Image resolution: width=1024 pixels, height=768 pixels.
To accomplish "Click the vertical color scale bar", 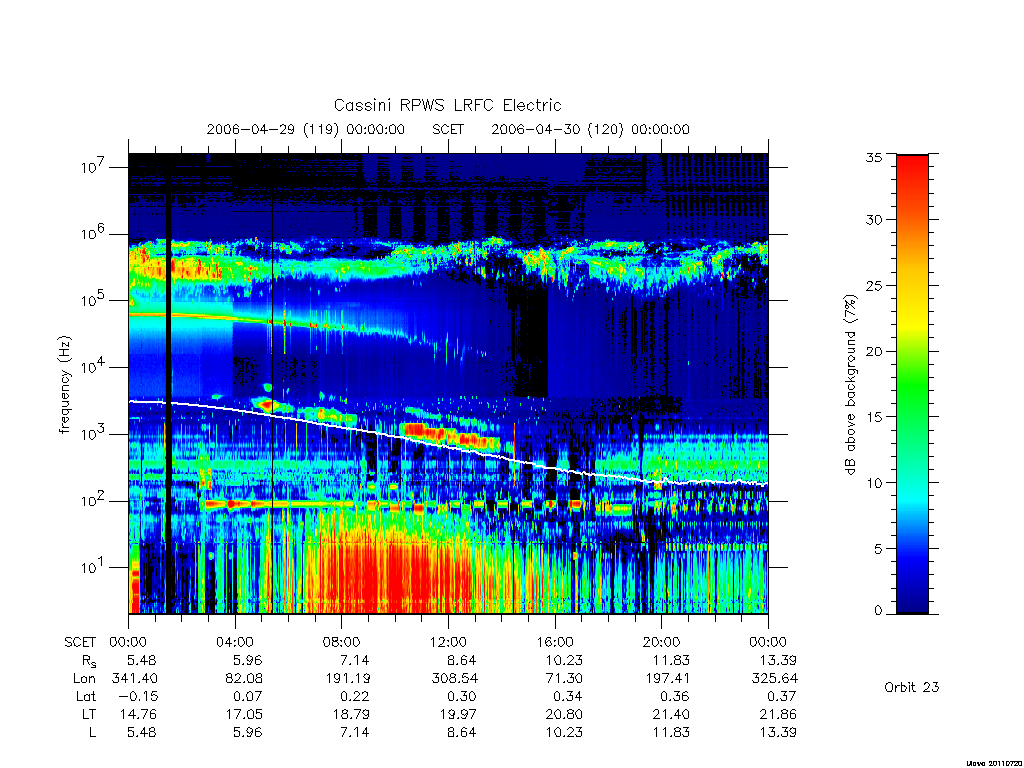I will (x=912, y=384).
